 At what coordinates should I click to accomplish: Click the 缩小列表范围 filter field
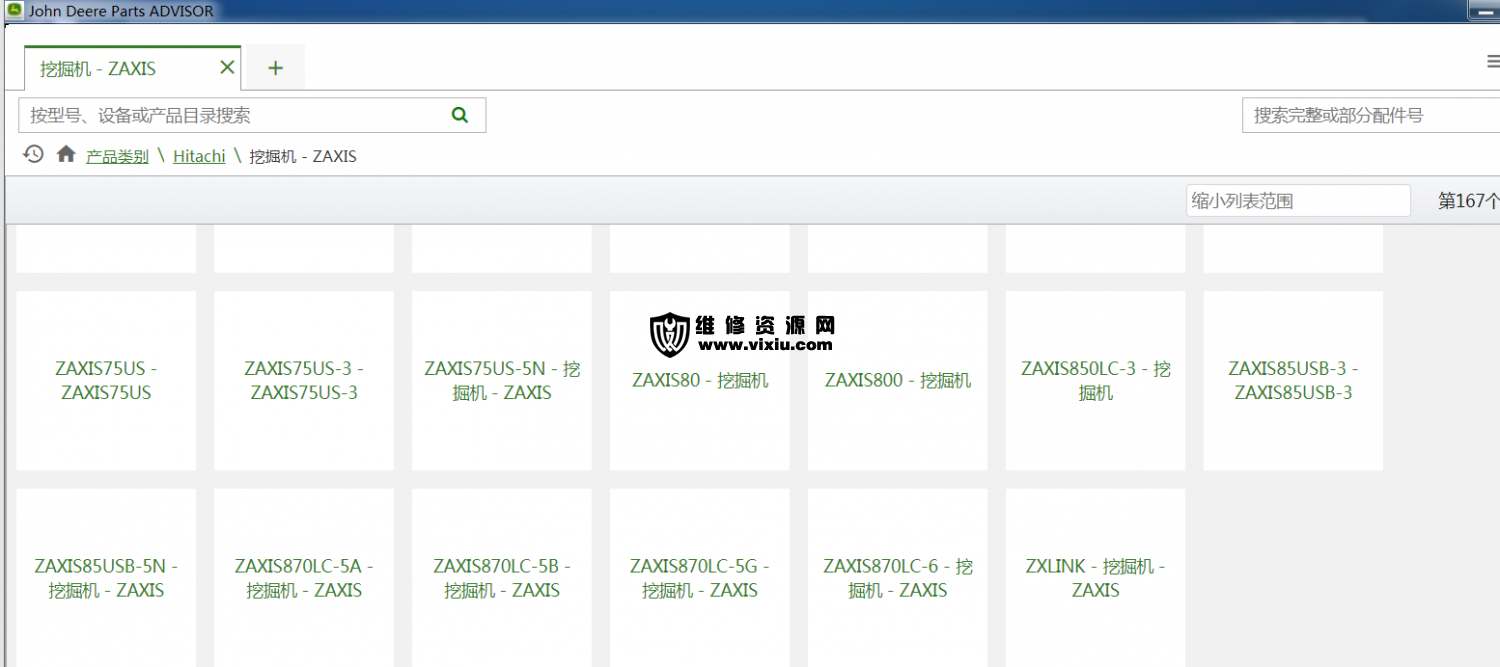[1298, 201]
